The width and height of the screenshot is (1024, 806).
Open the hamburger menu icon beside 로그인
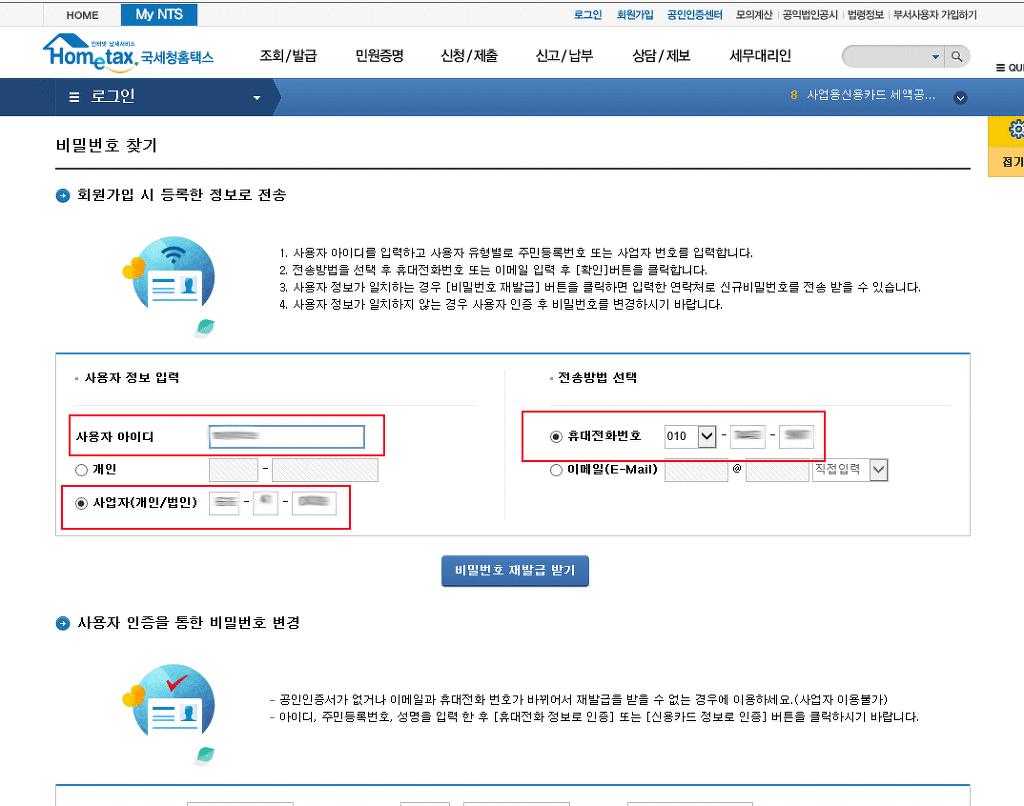tap(74, 97)
